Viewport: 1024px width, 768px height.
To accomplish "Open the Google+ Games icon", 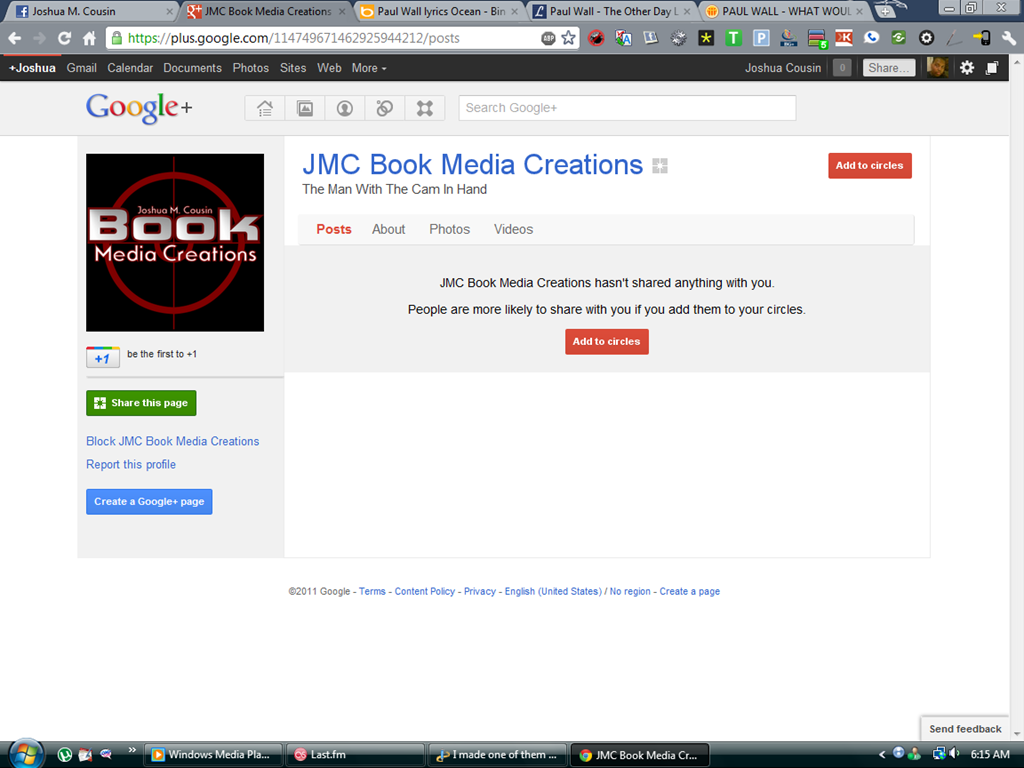I will tap(425, 108).
